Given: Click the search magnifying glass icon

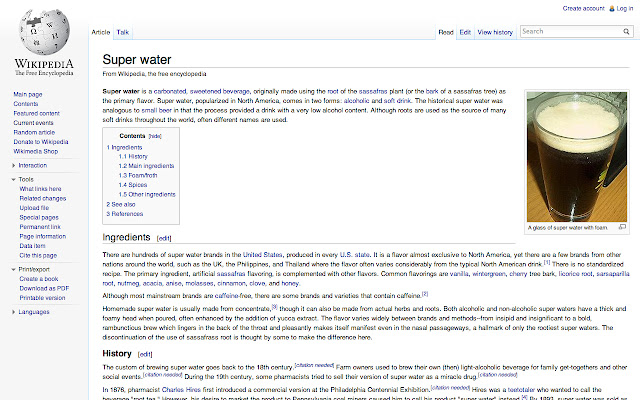Looking at the screenshot, I should pos(625,31).
